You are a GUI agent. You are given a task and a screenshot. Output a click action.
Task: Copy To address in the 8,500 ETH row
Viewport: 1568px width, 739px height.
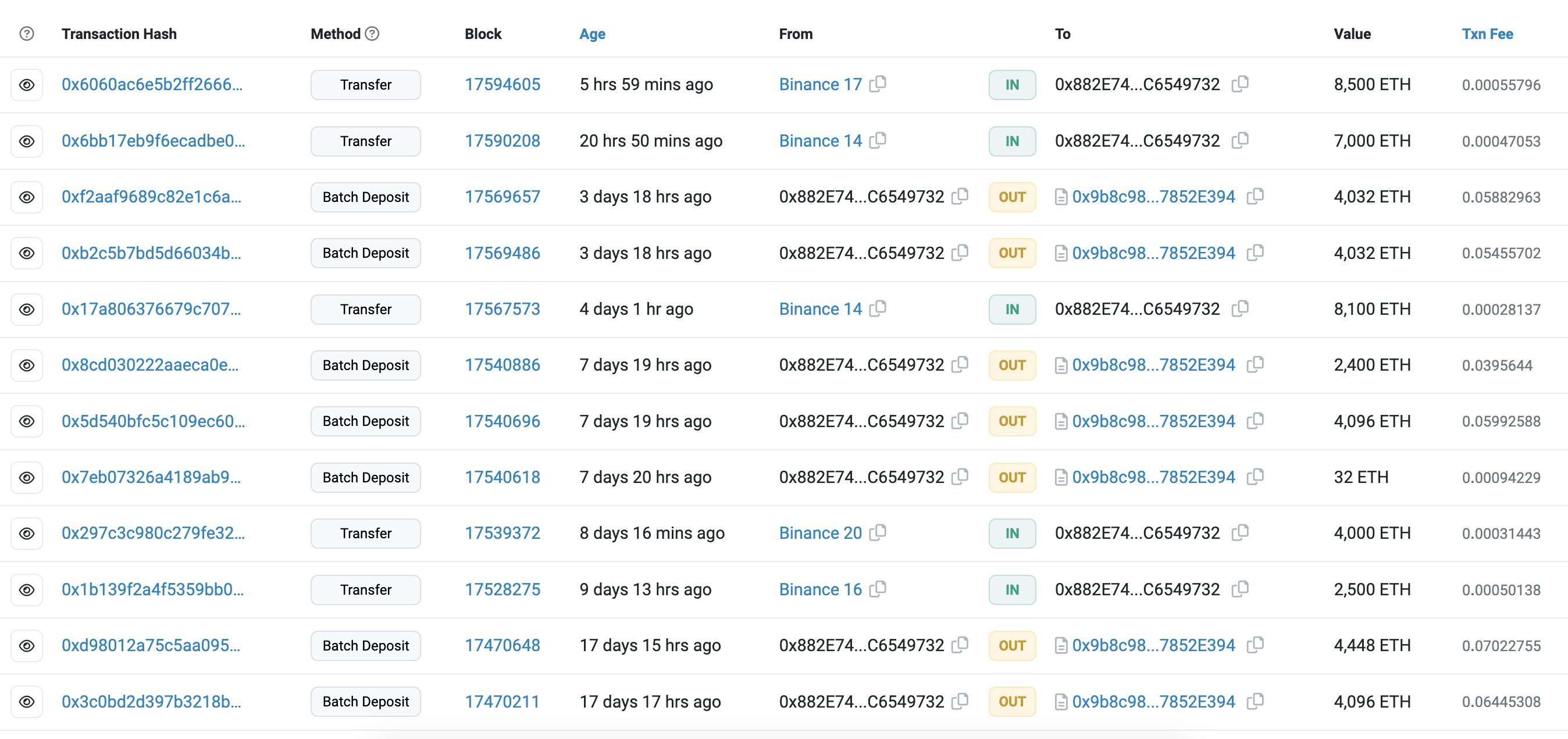(x=1240, y=83)
